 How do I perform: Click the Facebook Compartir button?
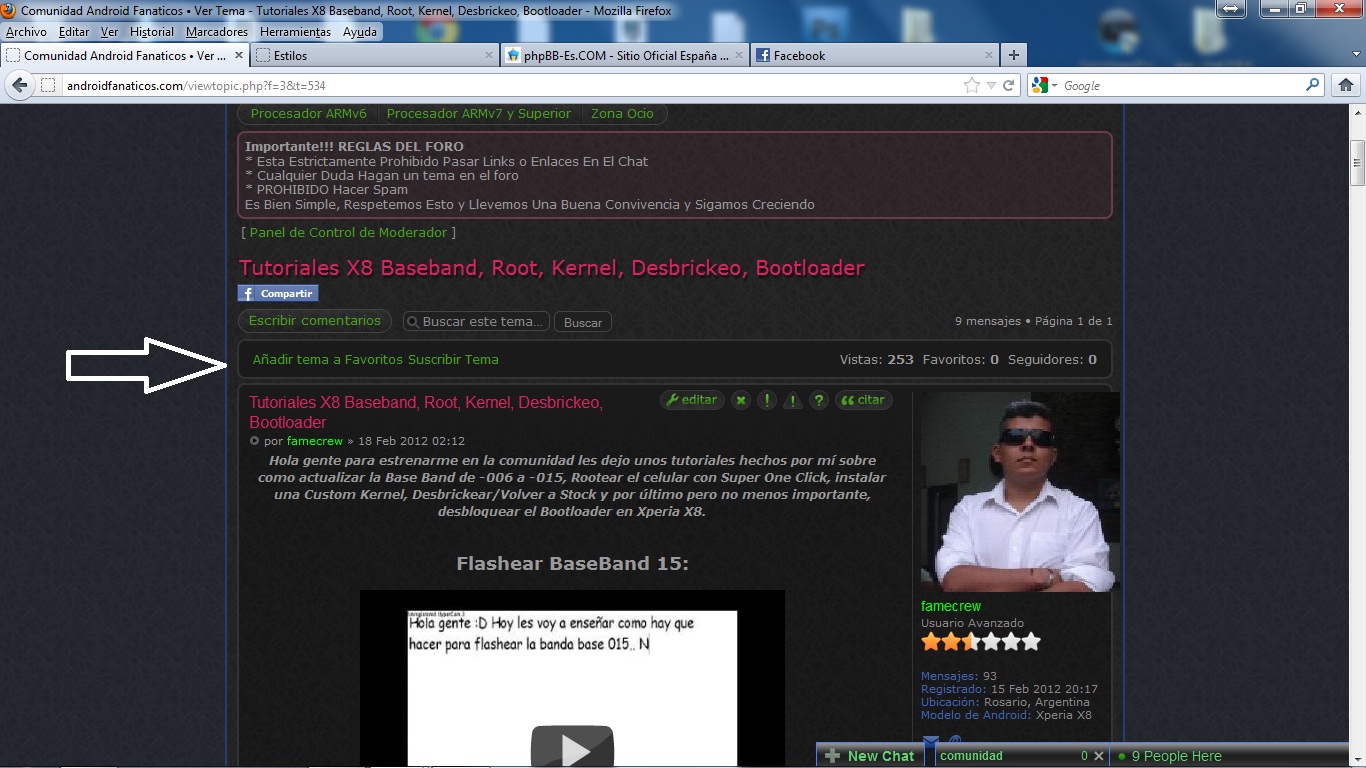pyautogui.click(x=278, y=294)
